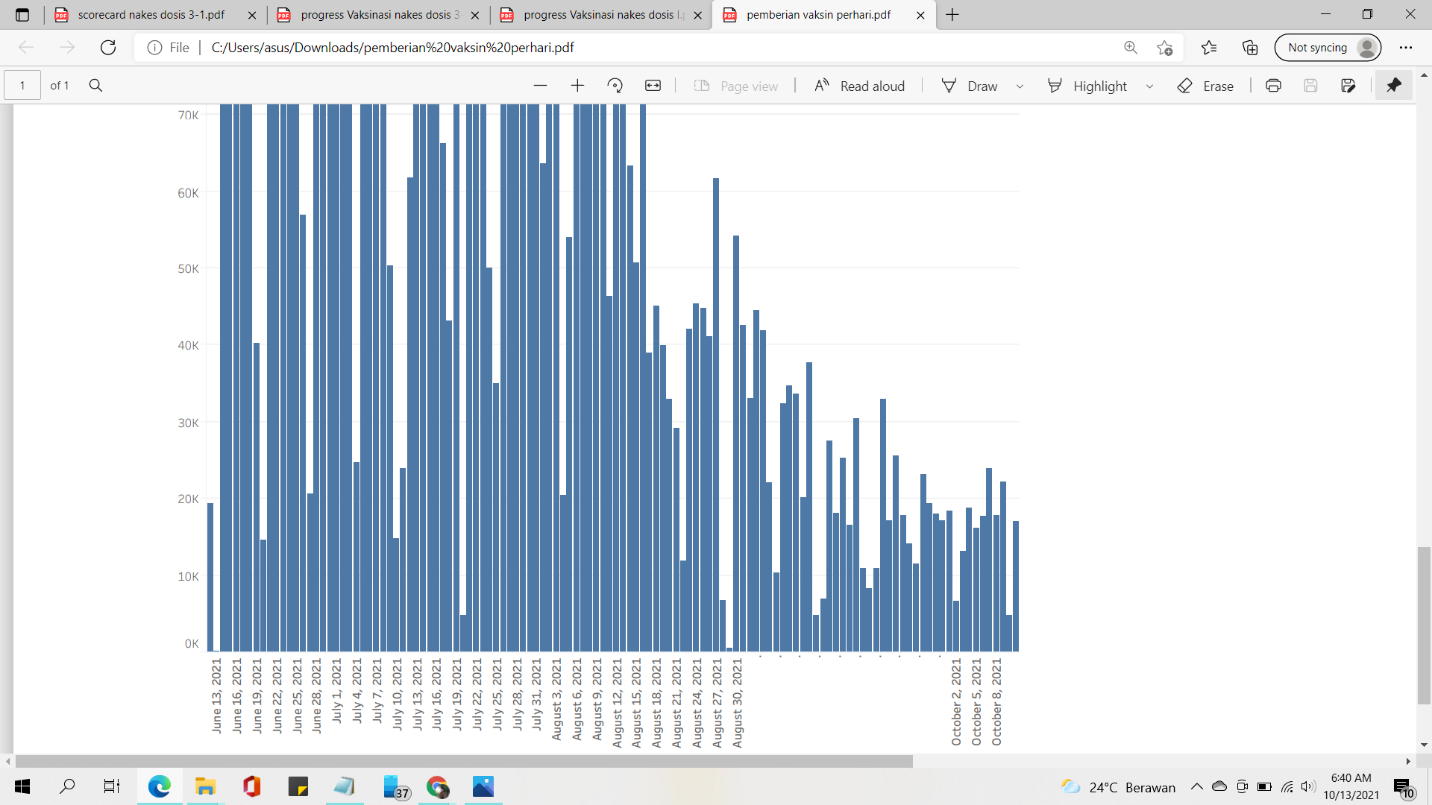Screen dimensions: 1432x805
Task: Click the page number input field
Action: coord(23,86)
